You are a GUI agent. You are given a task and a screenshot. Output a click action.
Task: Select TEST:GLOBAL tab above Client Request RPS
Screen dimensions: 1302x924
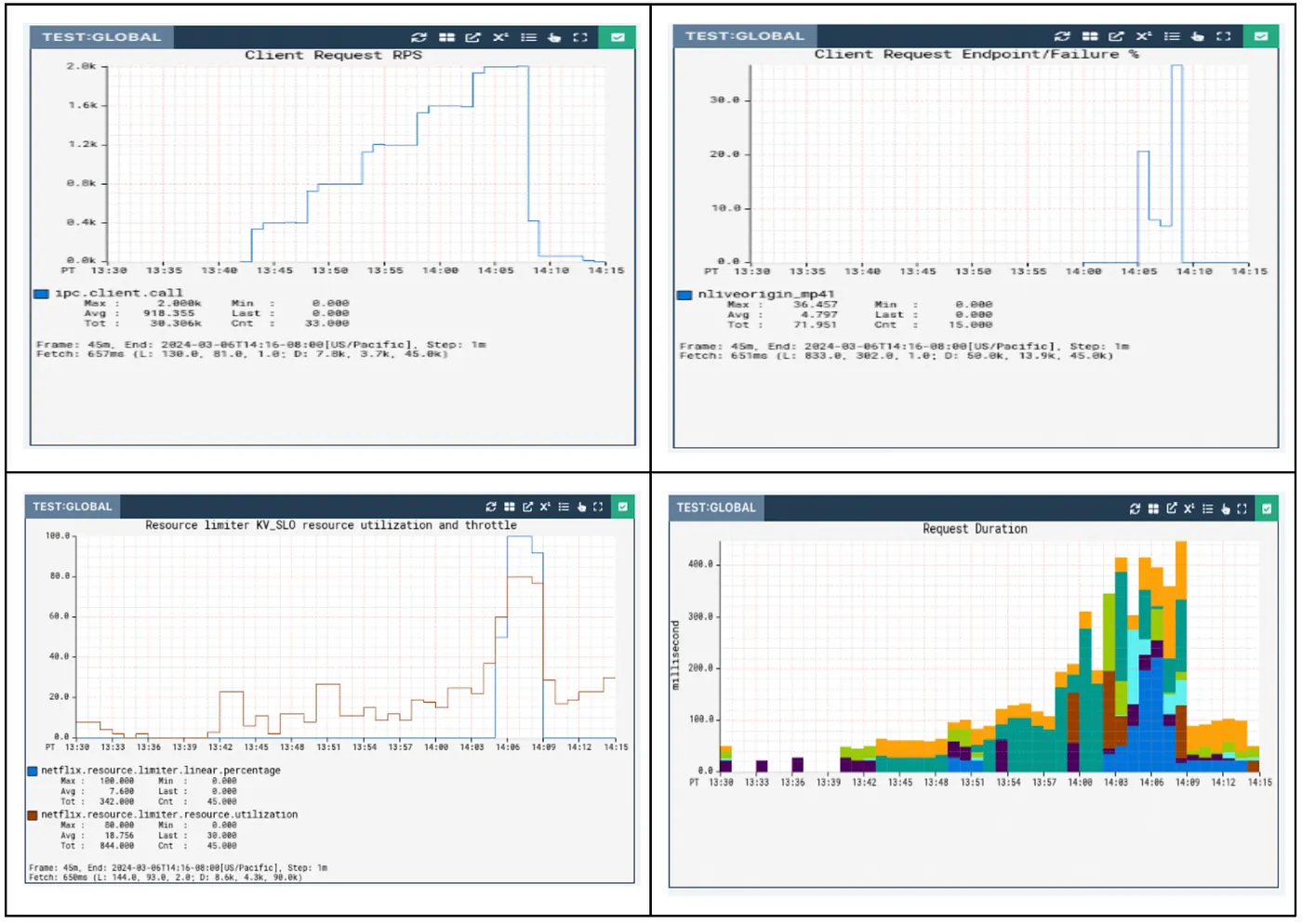point(101,37)
